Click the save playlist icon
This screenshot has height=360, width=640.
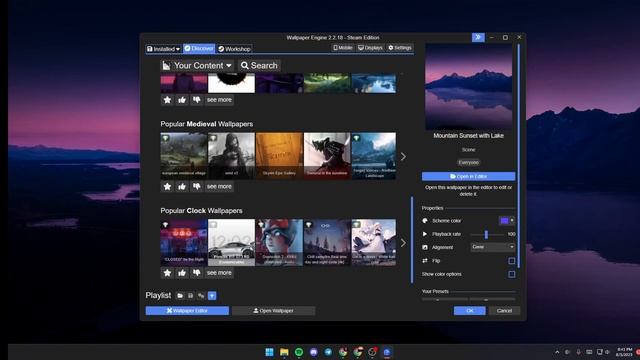pos(191,296)
